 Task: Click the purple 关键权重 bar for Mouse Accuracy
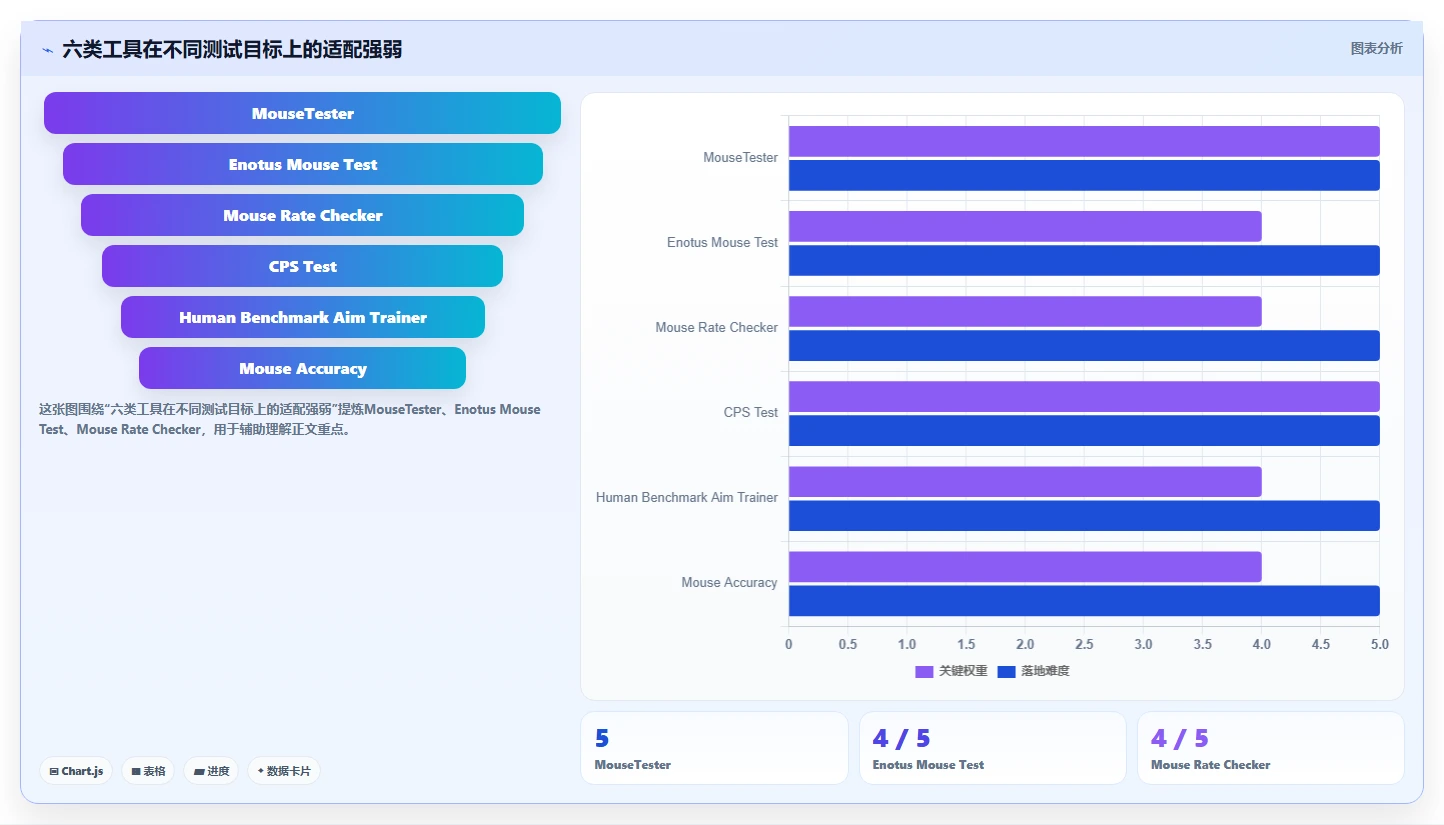point(1025,566)
